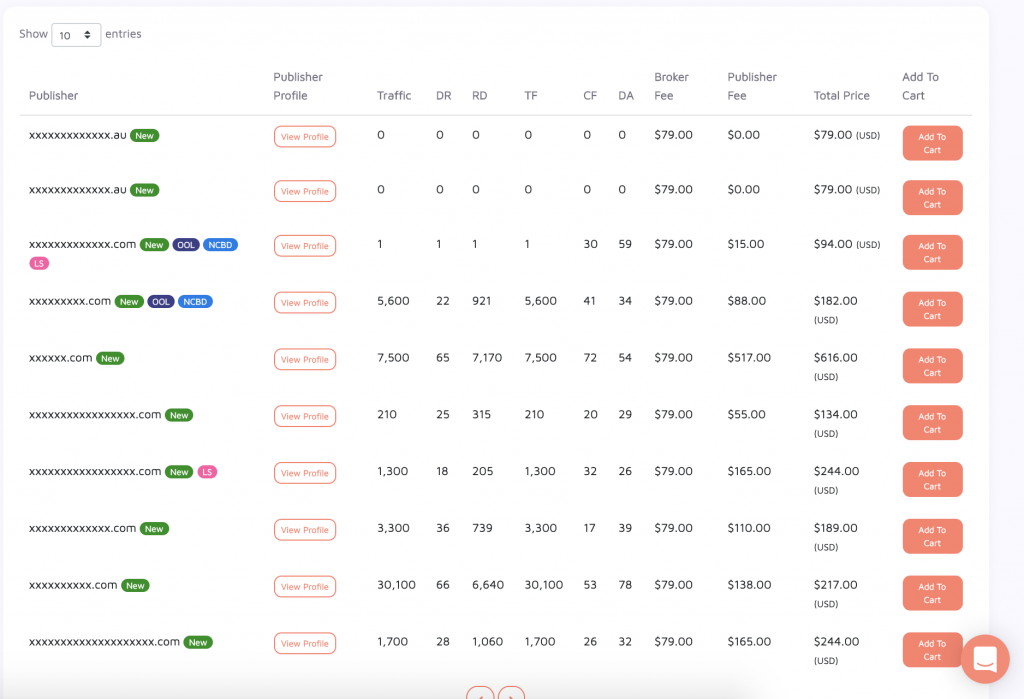View Profile for the xxxxxx.com publisher
This screenshot has height=699, width=1024.
tap(304, 359)
